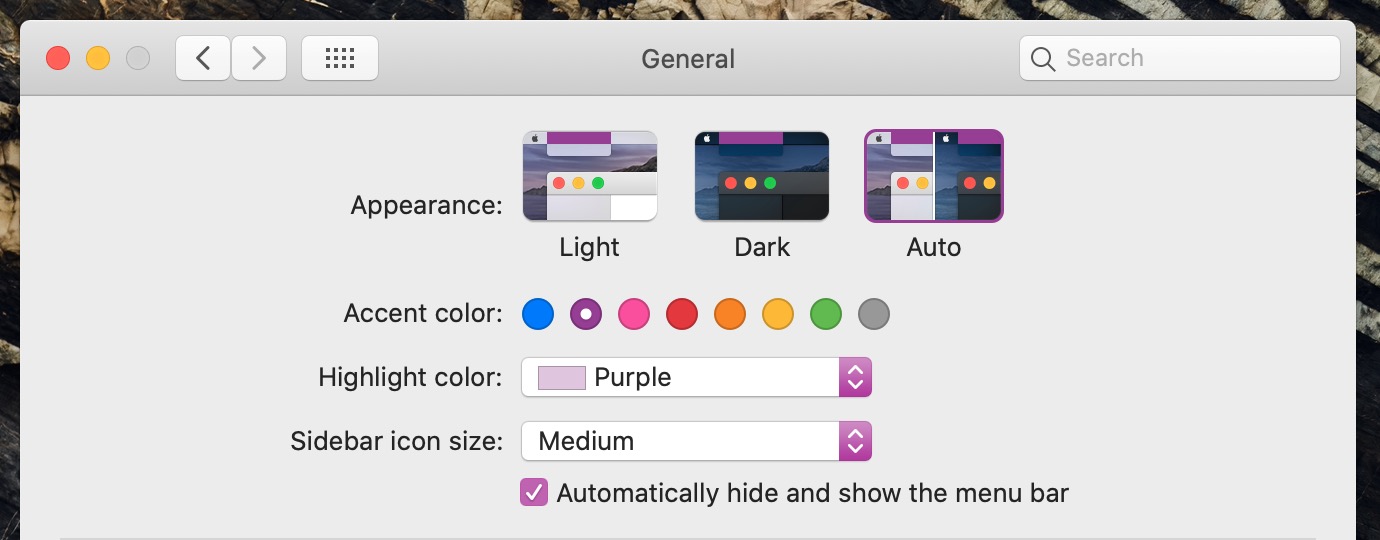This screenshot has height=540, width=1380.
Task: Pick the blue accent color
Action: tap(538, 315)
